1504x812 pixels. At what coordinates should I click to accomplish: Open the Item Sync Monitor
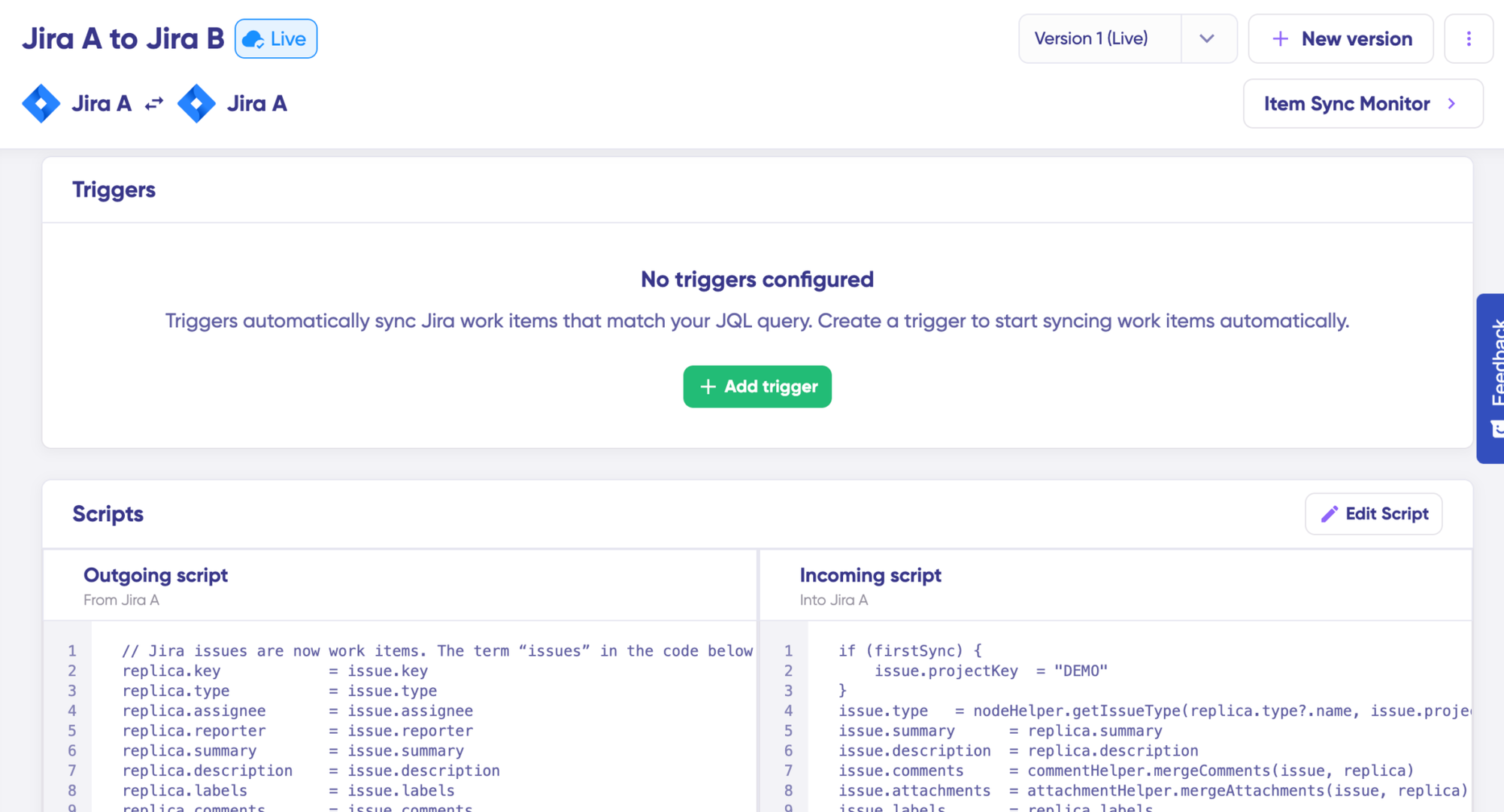tap(1363, 104)
